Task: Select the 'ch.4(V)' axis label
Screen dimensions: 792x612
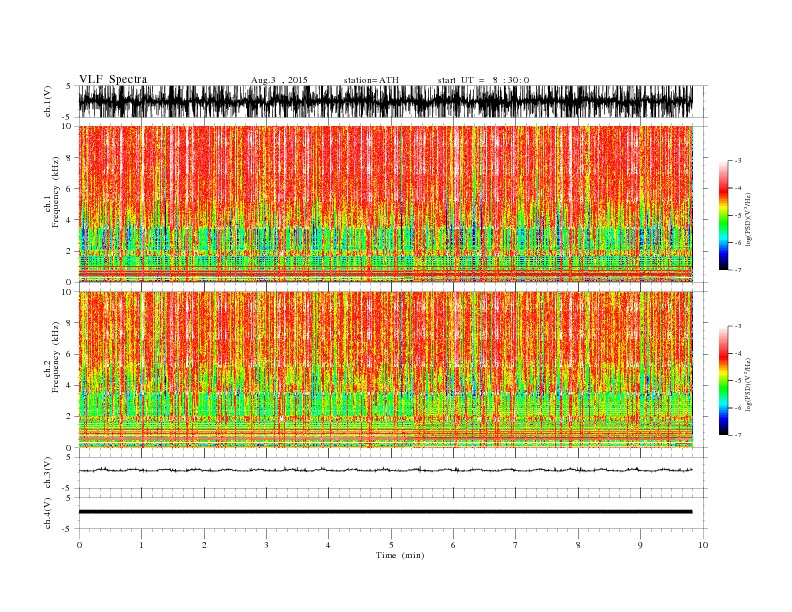Action: click(x=48, y=513)
